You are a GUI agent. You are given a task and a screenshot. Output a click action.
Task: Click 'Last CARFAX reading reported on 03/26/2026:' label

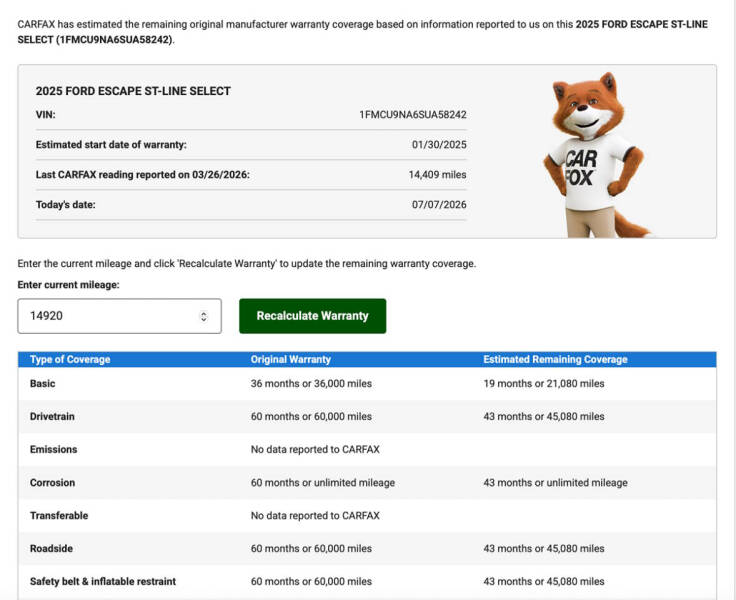[143, 175]
